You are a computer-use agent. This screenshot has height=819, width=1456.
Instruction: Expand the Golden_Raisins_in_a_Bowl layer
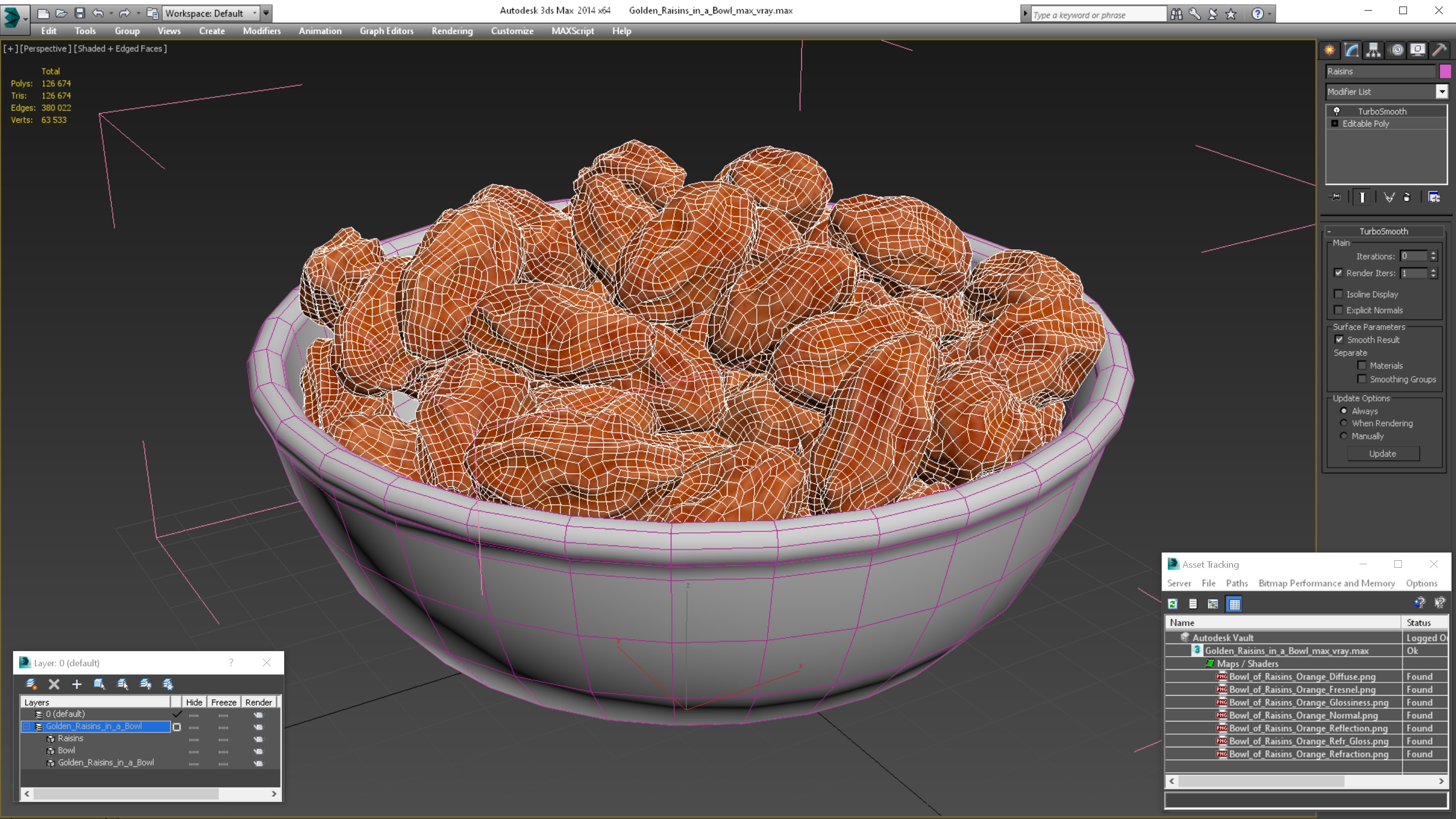pyautogui.click(x=26, y=726)
